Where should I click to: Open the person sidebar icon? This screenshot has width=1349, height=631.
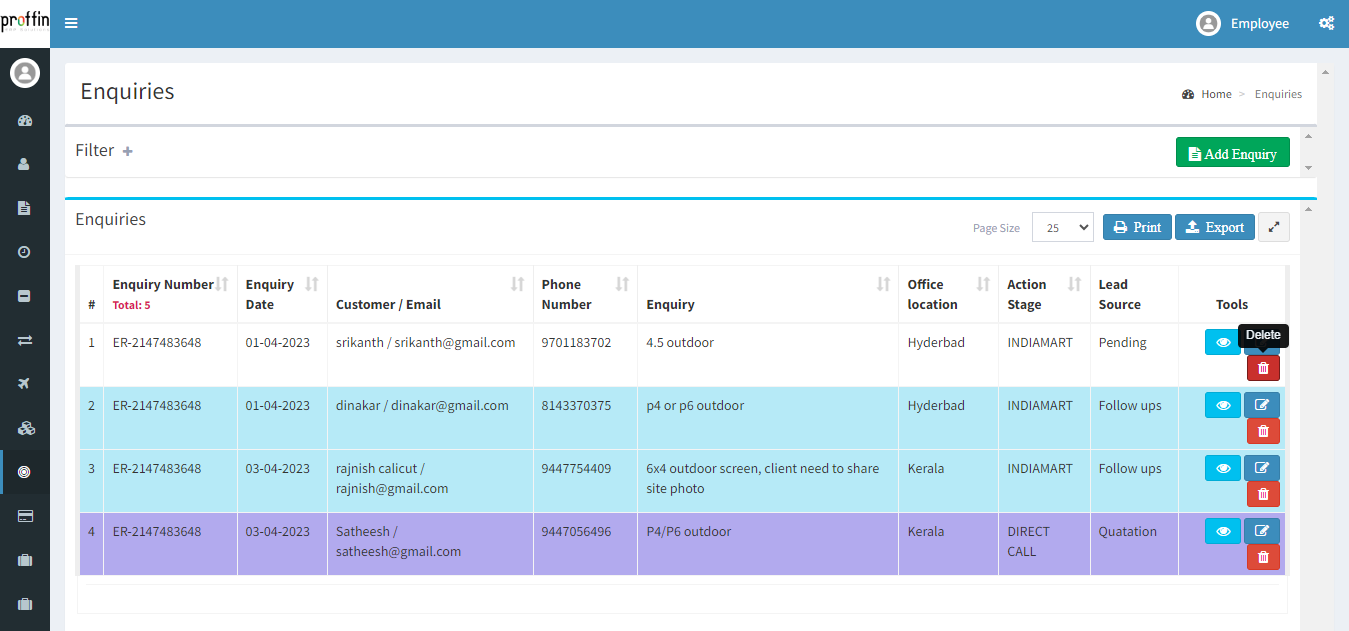click(25, 164)
